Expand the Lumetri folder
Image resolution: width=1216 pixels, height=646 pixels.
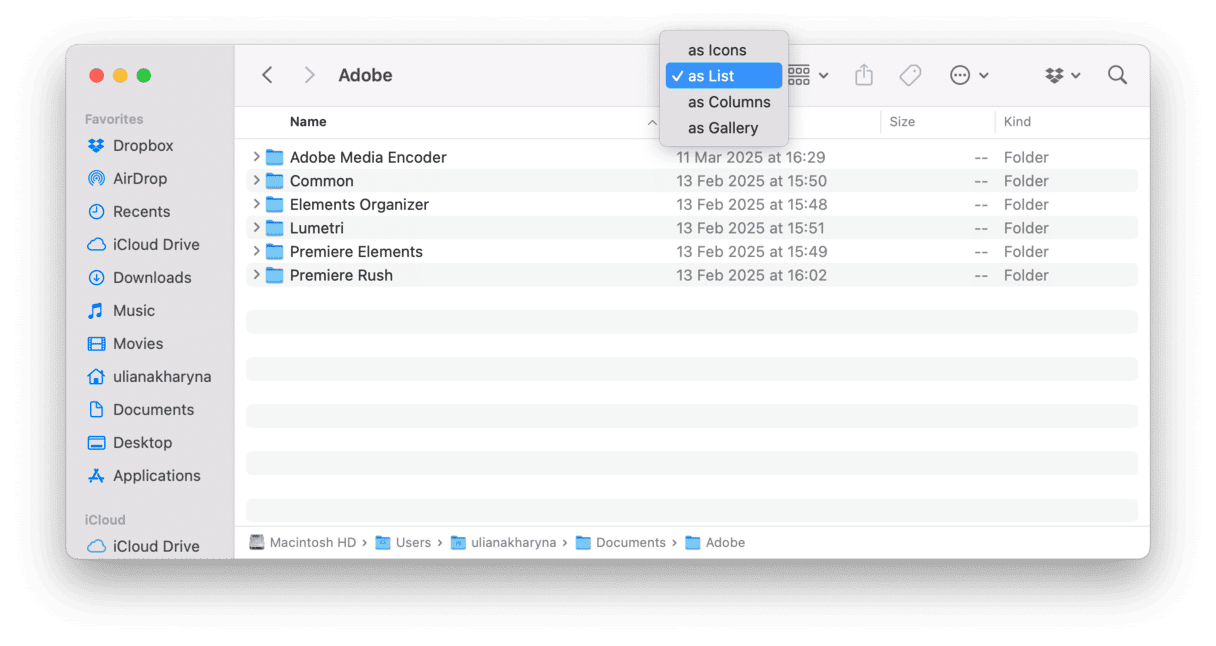(x=256, y=228)
